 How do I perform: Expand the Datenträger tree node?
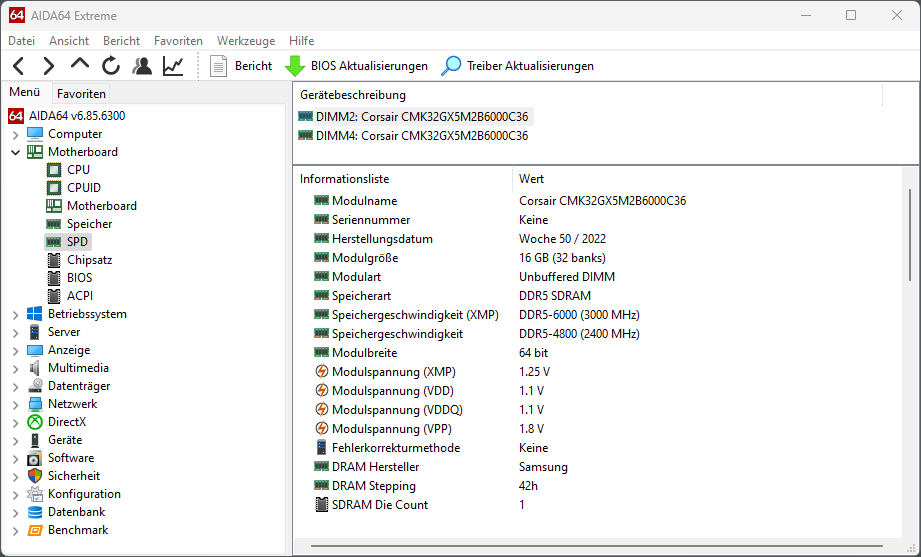(15, 387)
